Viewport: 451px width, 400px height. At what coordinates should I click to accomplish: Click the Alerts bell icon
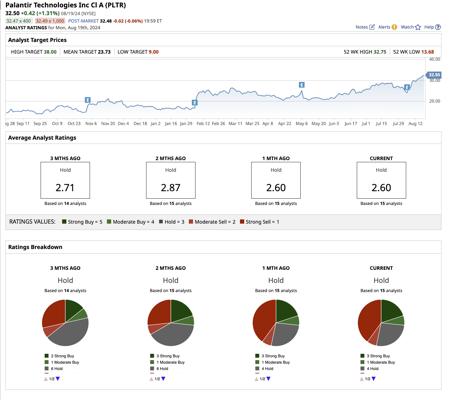point(394,27)
